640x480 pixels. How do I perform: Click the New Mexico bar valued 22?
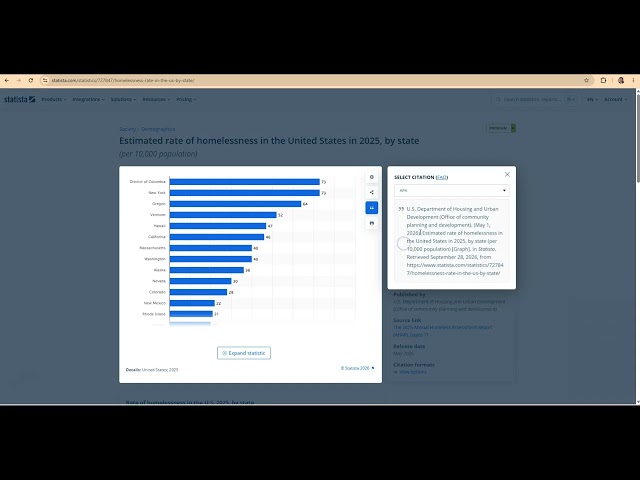192,303
